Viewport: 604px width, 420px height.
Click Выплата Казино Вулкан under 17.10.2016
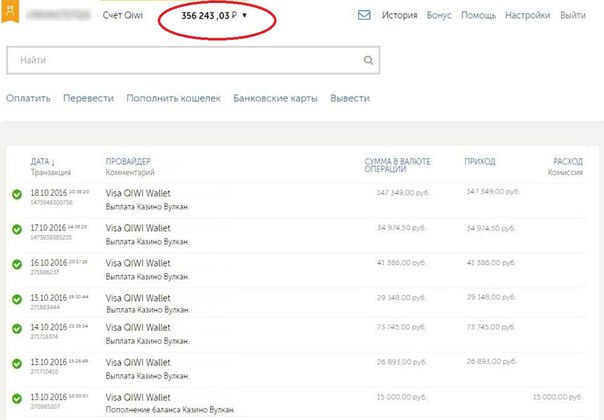click(x=148, y=242)
